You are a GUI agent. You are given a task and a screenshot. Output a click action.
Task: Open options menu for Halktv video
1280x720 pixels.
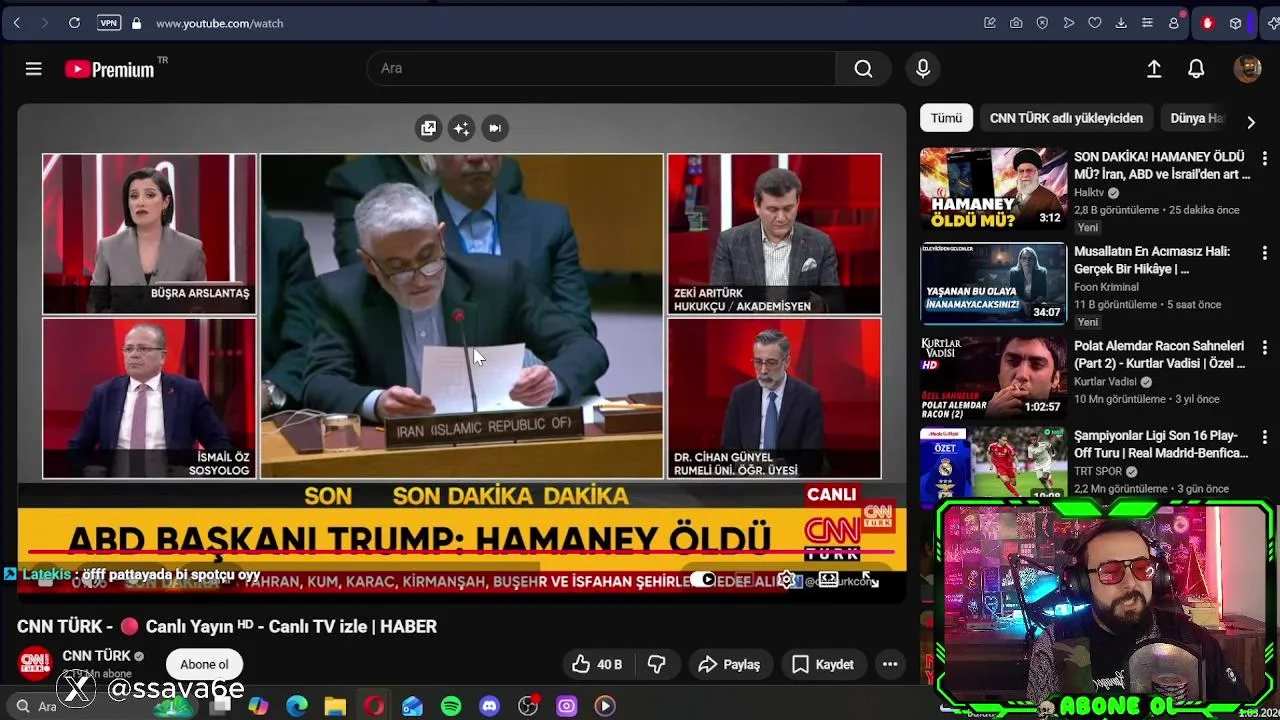(x=1265, y=159)
